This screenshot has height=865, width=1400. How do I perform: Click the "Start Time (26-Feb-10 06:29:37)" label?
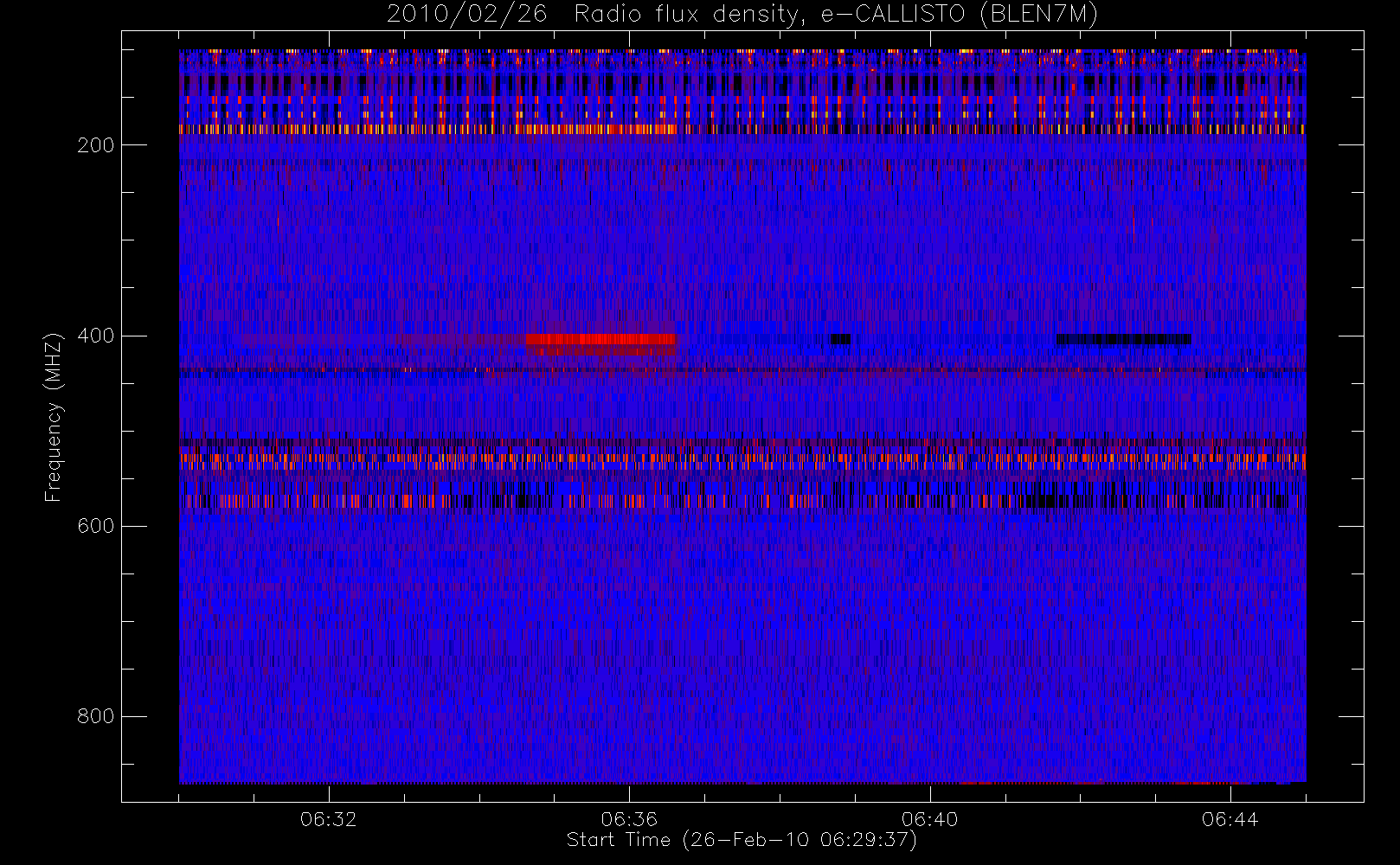(x=742, y=840)
